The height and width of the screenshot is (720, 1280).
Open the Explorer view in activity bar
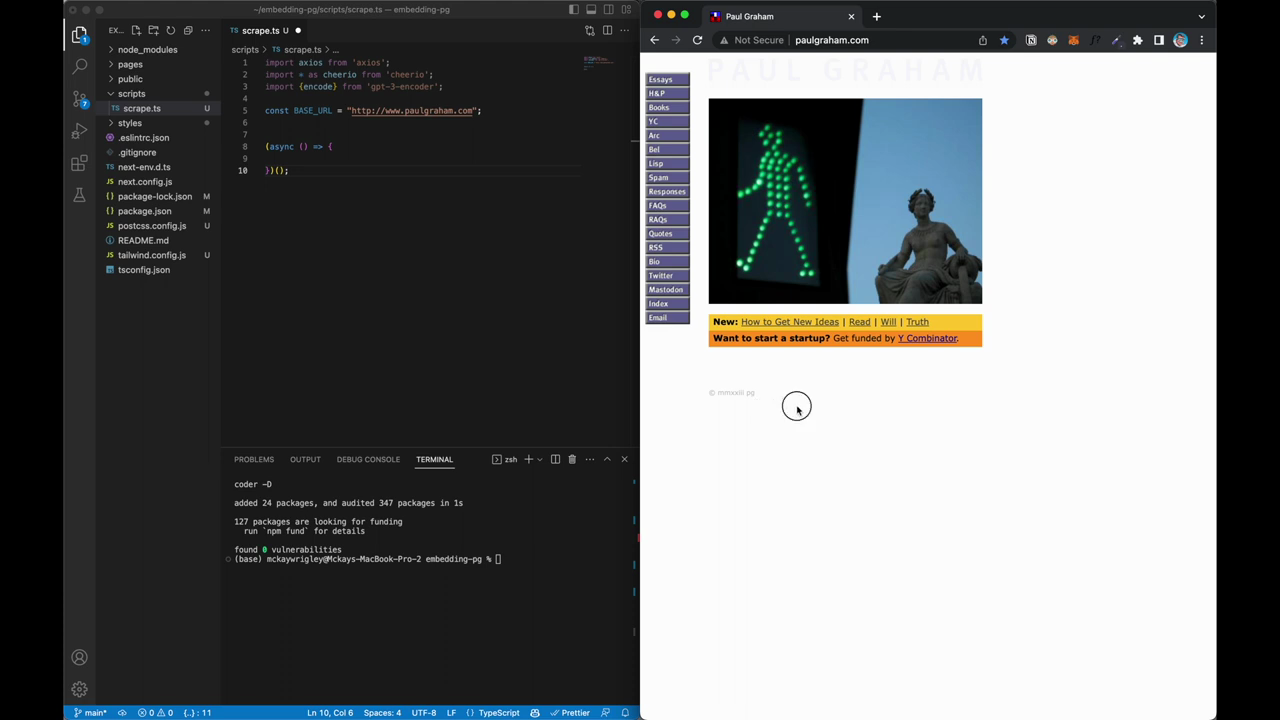[79, 36]
